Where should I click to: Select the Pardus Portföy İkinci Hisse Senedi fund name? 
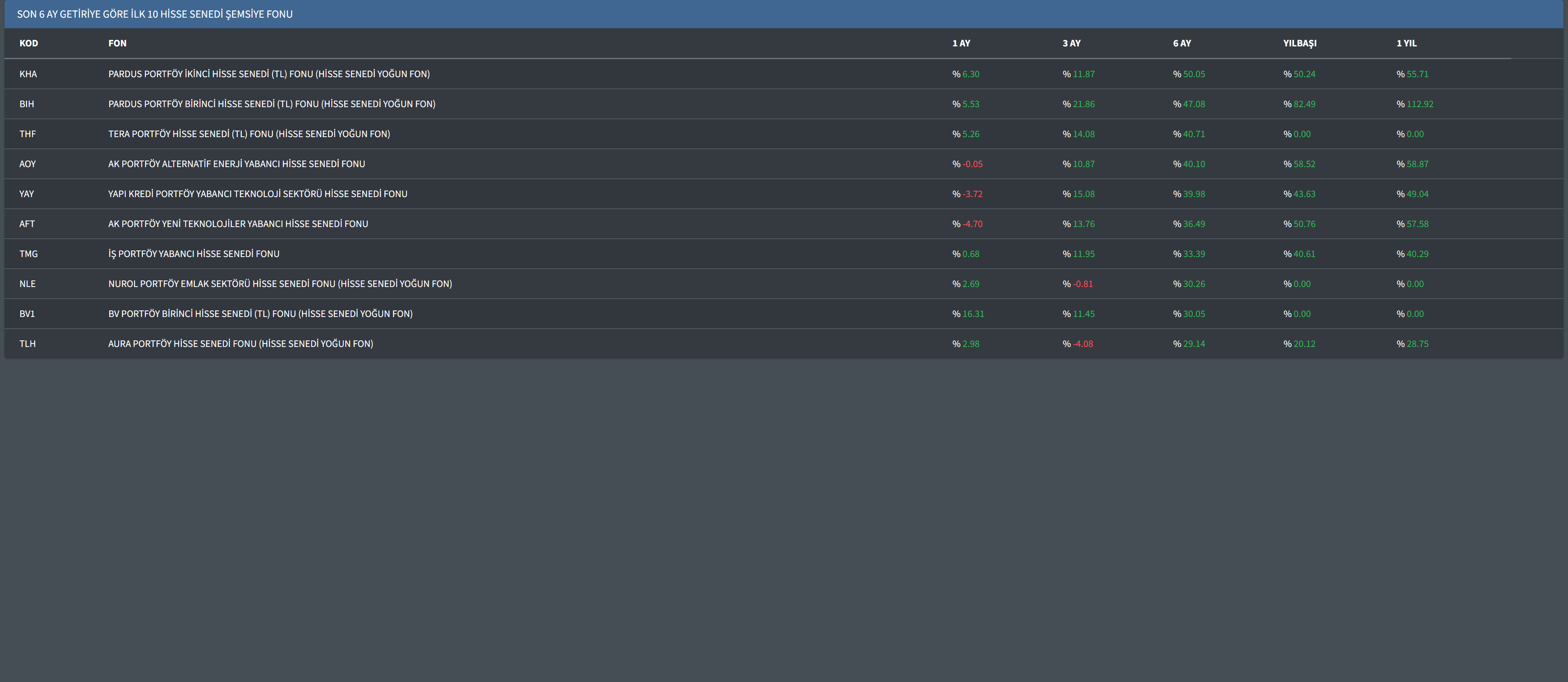pos(269,74)
